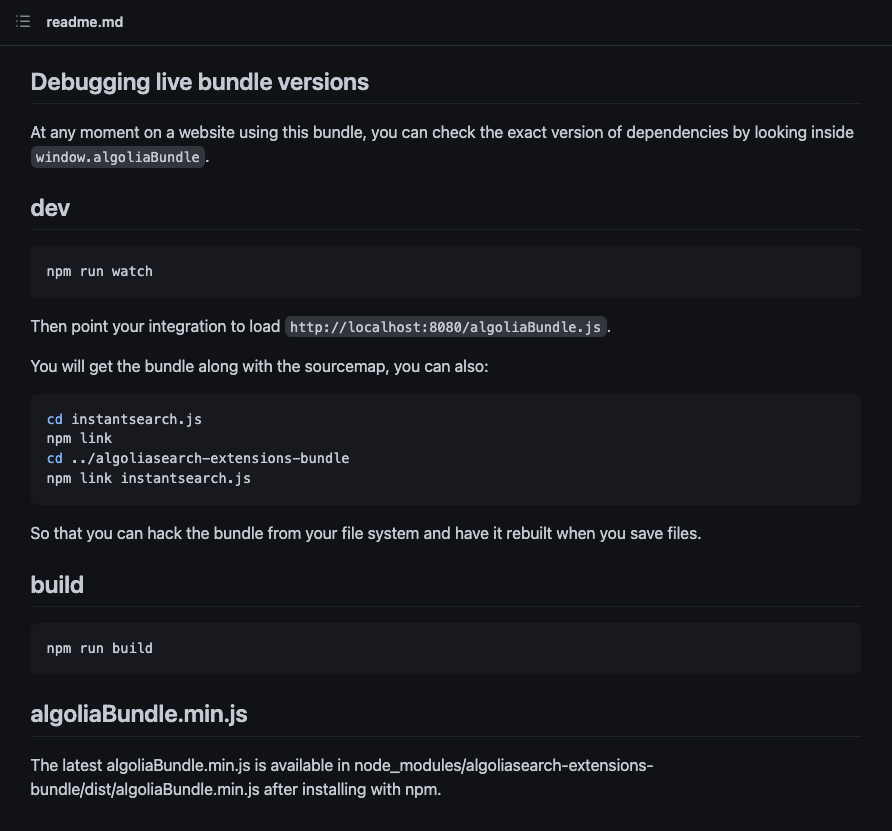
Task: Click the sourcemap paragraph text
Action: pos(259,366)
